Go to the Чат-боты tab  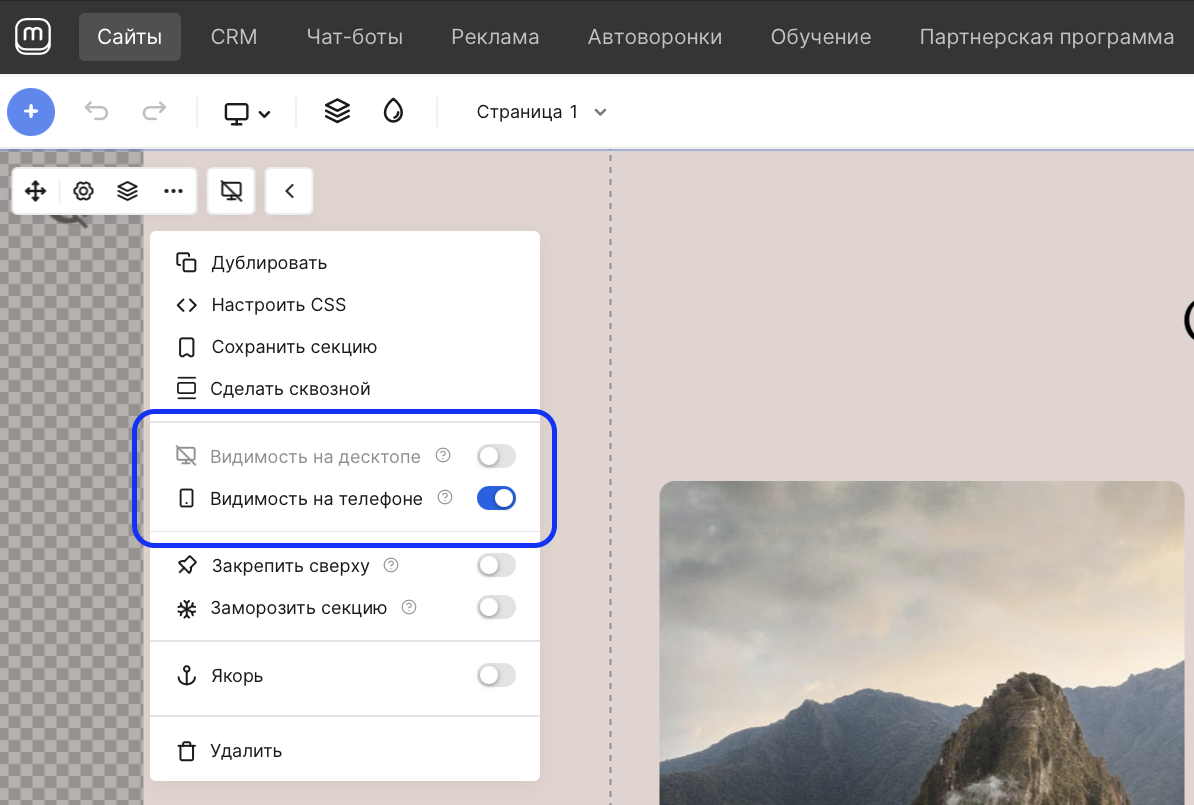pyautogui.click(x=355, y=37)
